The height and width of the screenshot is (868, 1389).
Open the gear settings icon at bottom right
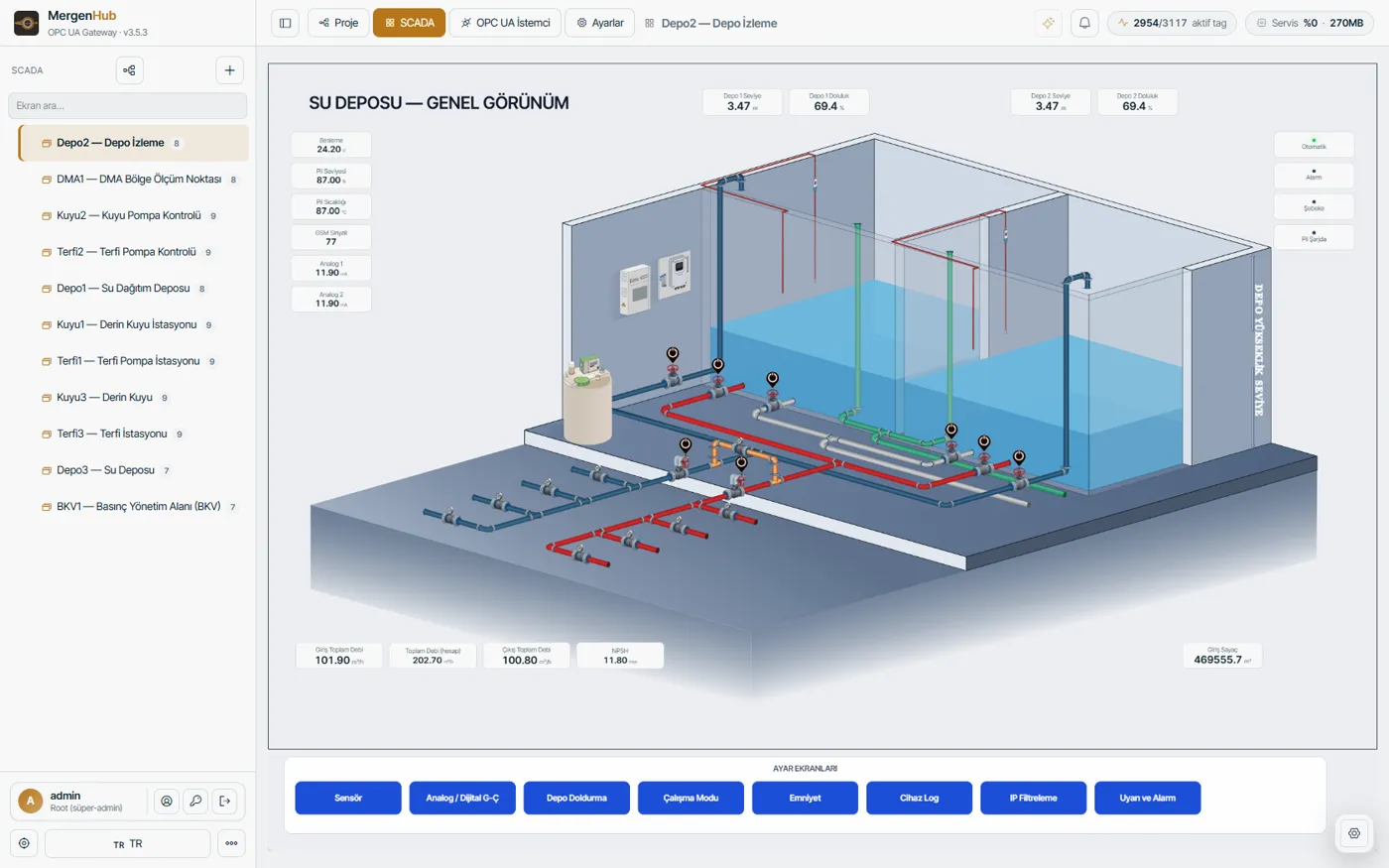[x=1354, y=833]
